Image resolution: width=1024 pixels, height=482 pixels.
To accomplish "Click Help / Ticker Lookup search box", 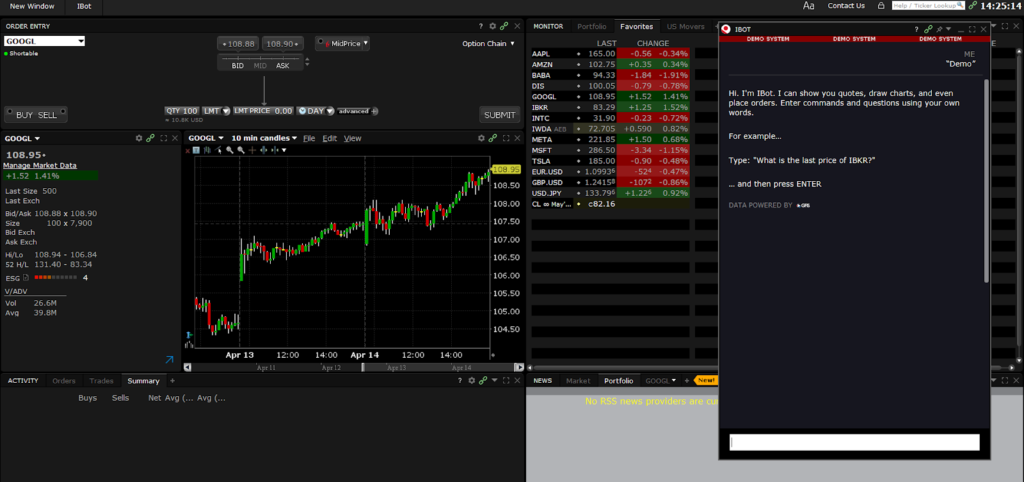I will (x=928, y=5).
